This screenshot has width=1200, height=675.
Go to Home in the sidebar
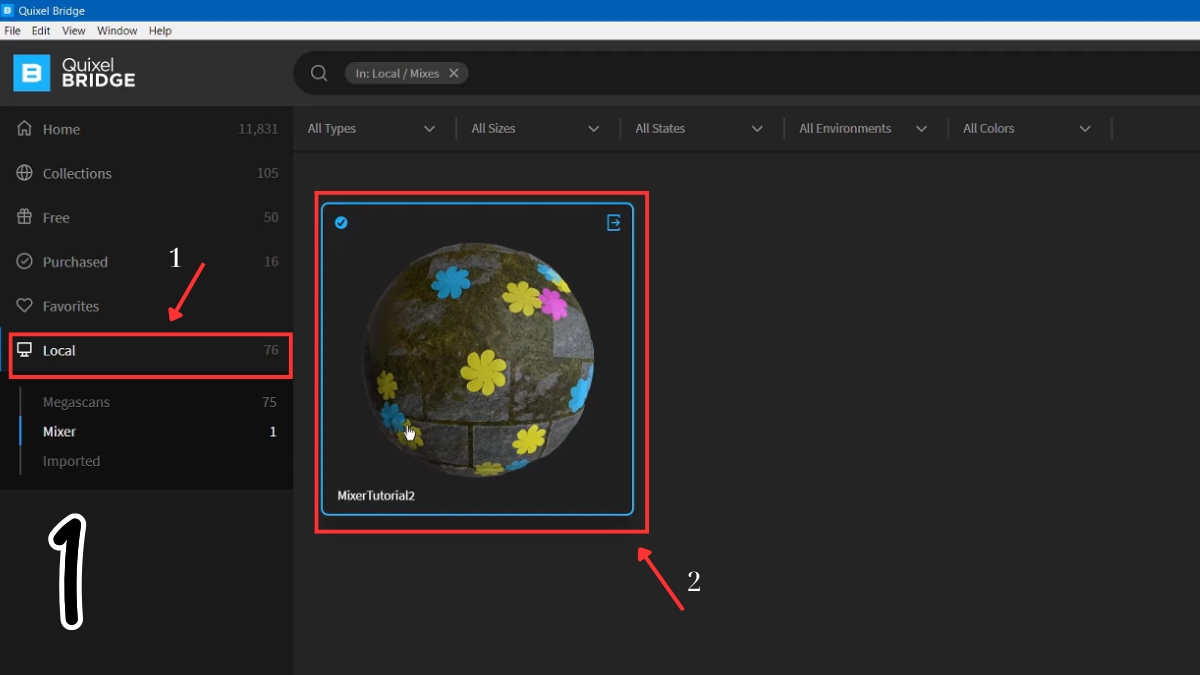click(x=146, y=129)
